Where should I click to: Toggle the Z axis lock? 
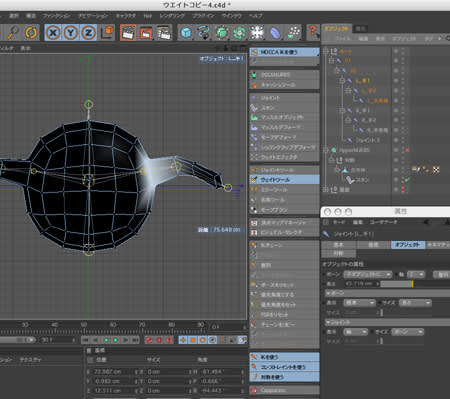click(88, 33)
